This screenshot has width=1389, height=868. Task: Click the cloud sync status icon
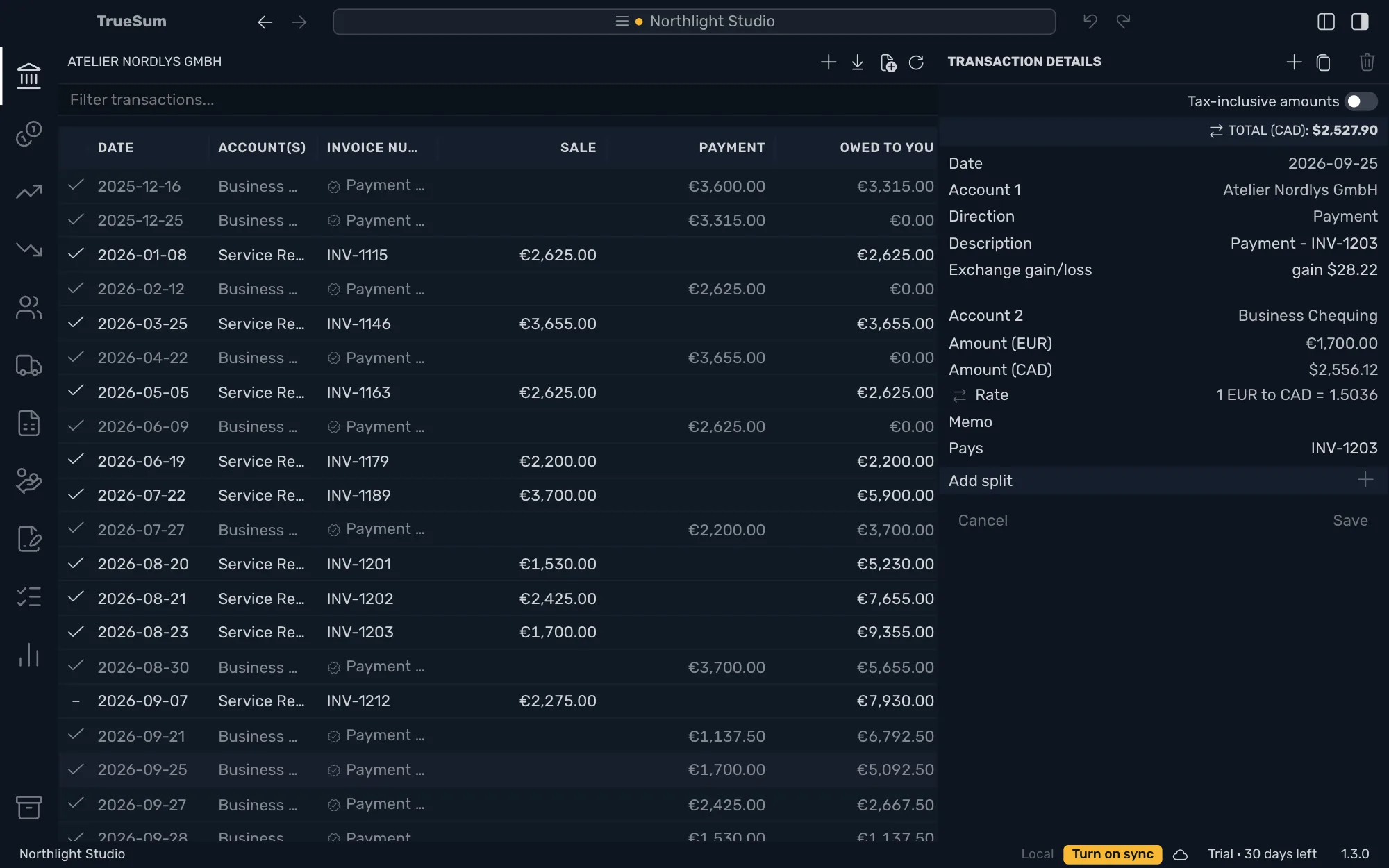1180,855
